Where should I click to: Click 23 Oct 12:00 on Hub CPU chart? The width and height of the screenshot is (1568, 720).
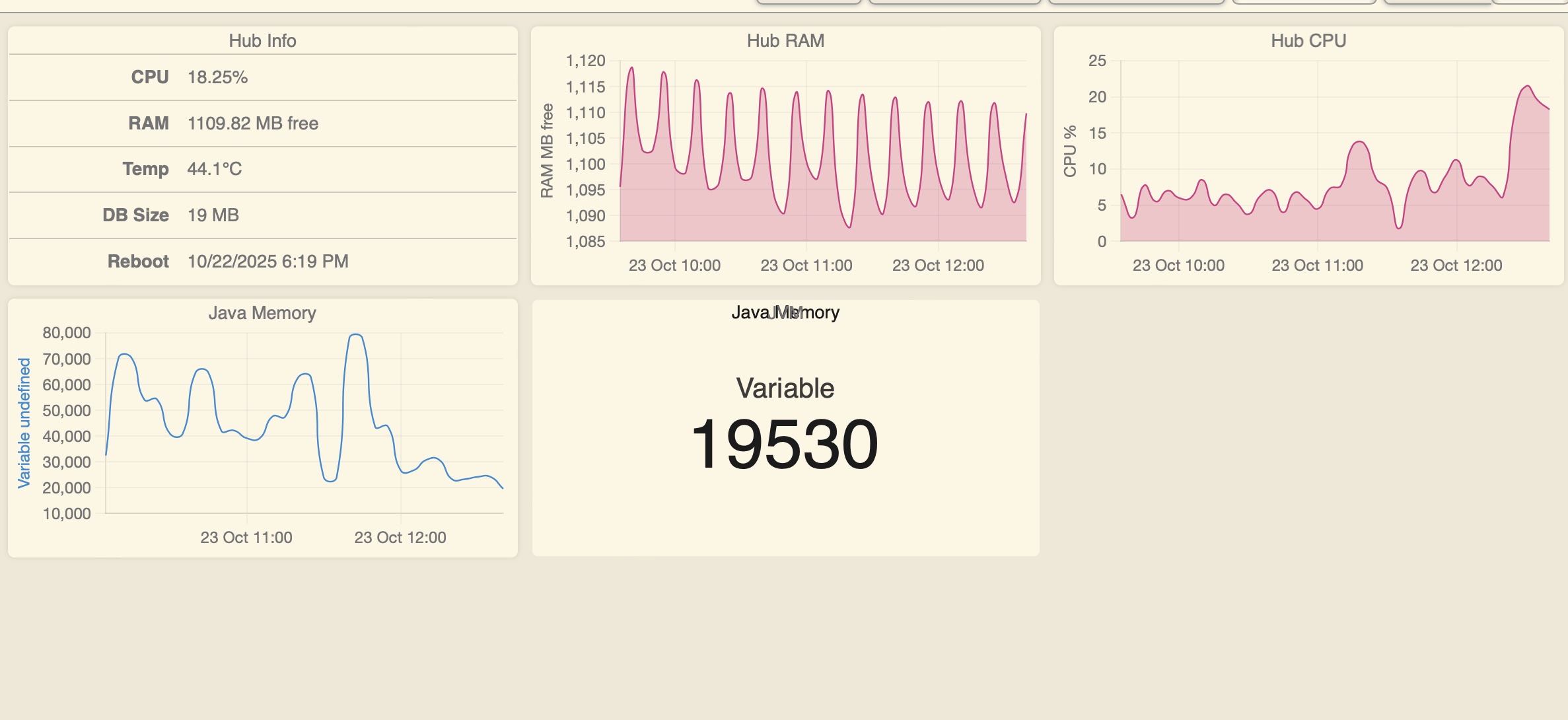pyautogui.click(x=1456, y=266)
